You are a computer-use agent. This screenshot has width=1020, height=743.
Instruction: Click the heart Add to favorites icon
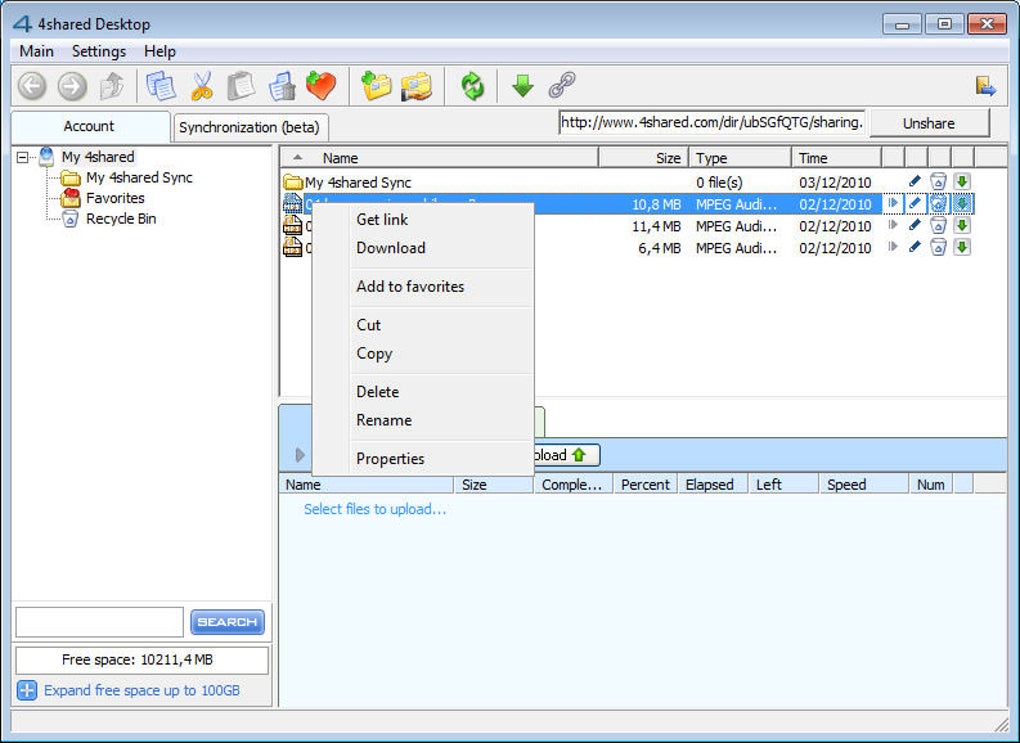click(x=321, y=85)
